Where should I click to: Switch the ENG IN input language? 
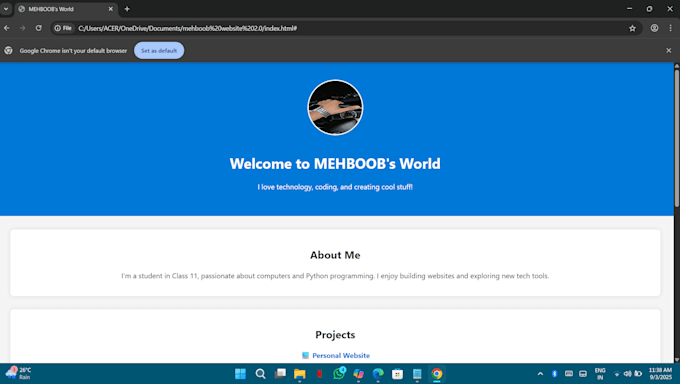tap(600, 374)
